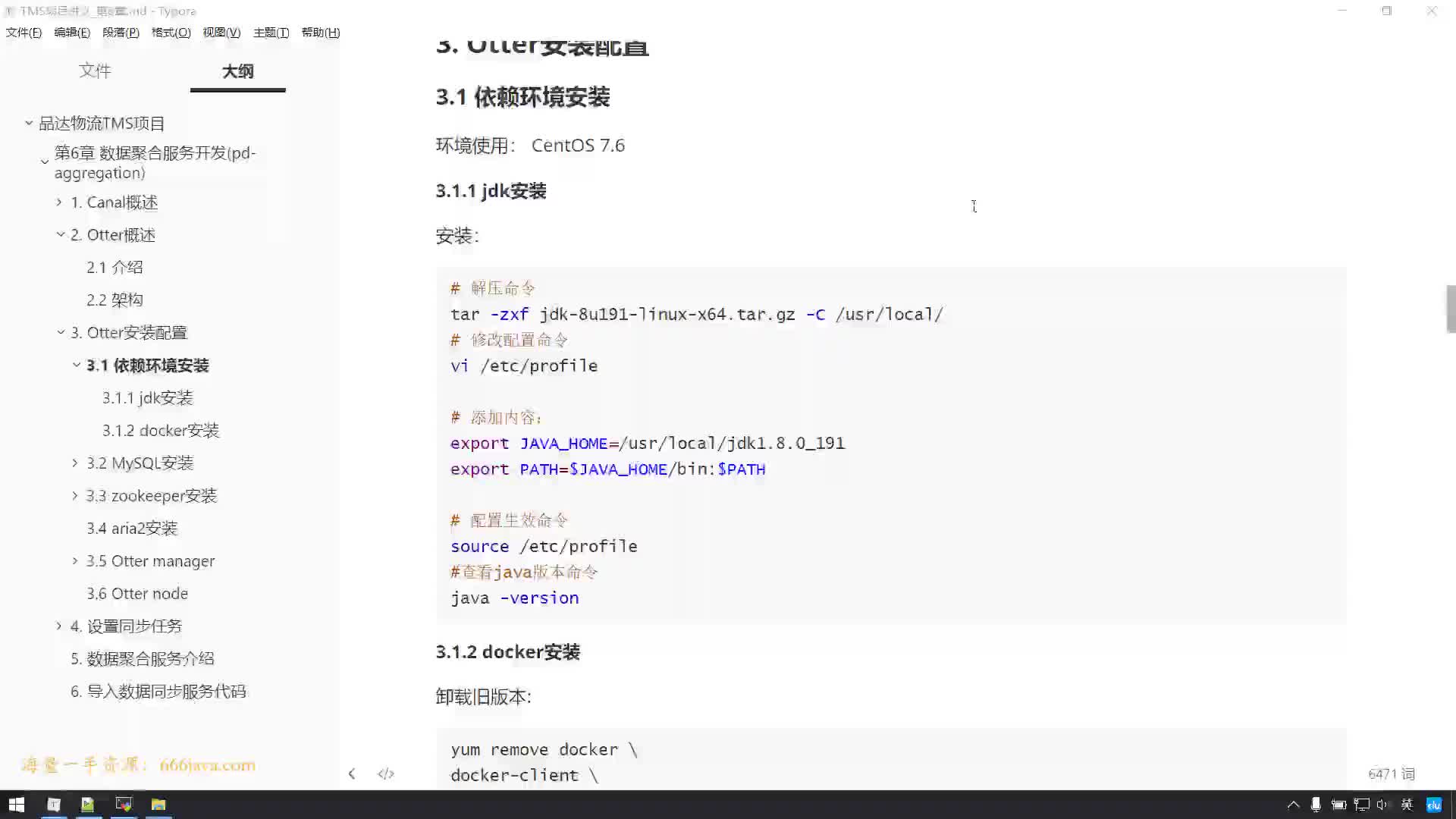Hide the sidebar using the back arrow
Screen dimensions: 1456x819
[351, 773]
